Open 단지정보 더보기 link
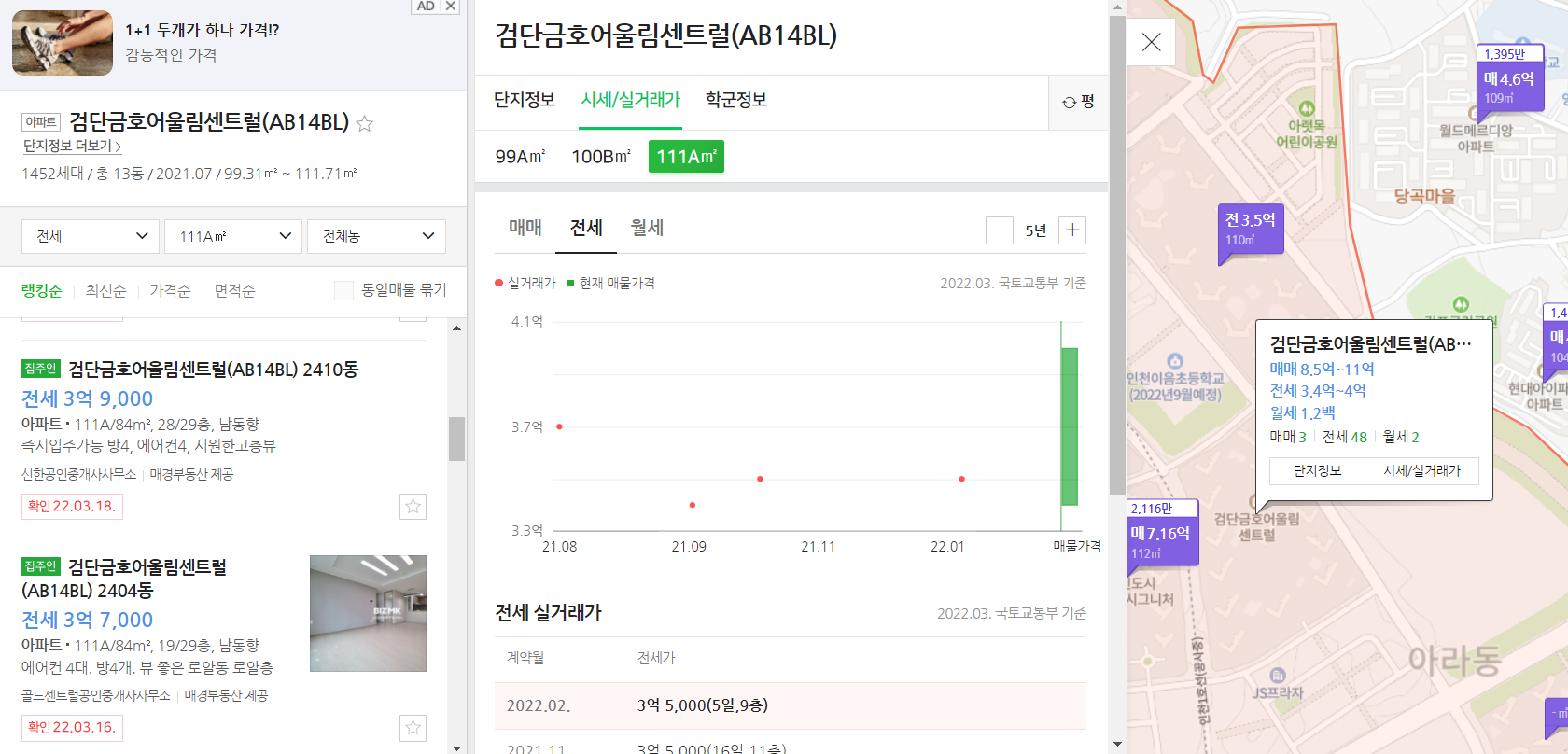 coord(72,146)
